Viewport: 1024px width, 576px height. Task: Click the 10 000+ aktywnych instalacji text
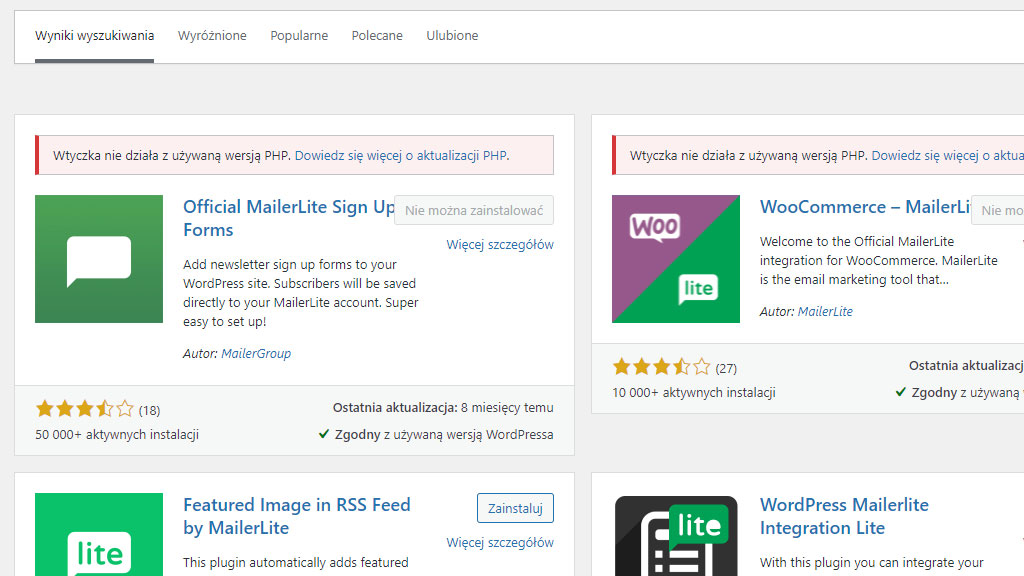(x=694, y=392)
